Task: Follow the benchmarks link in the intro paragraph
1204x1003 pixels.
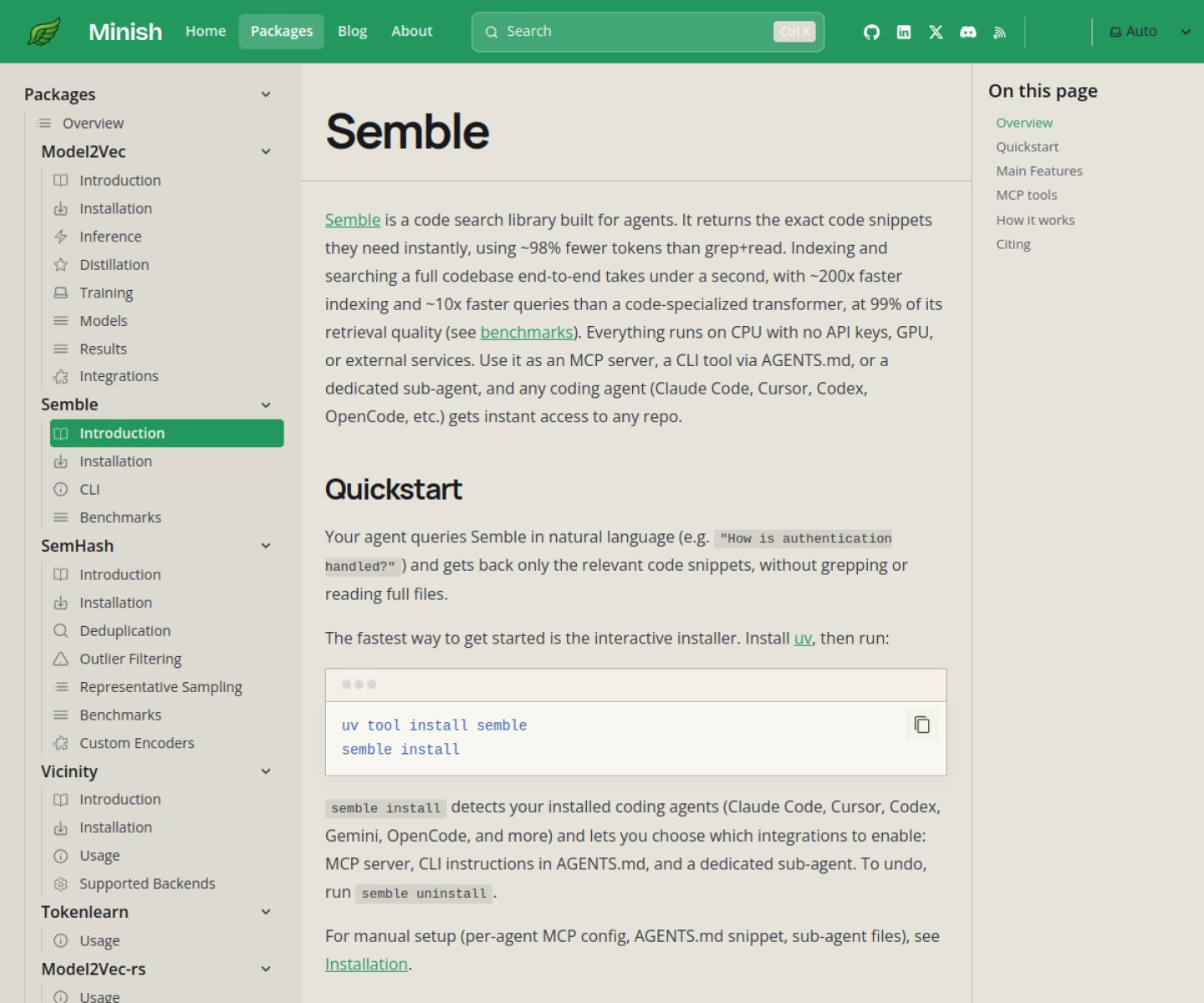Action: pyautogui.click(x=527, y=332)
